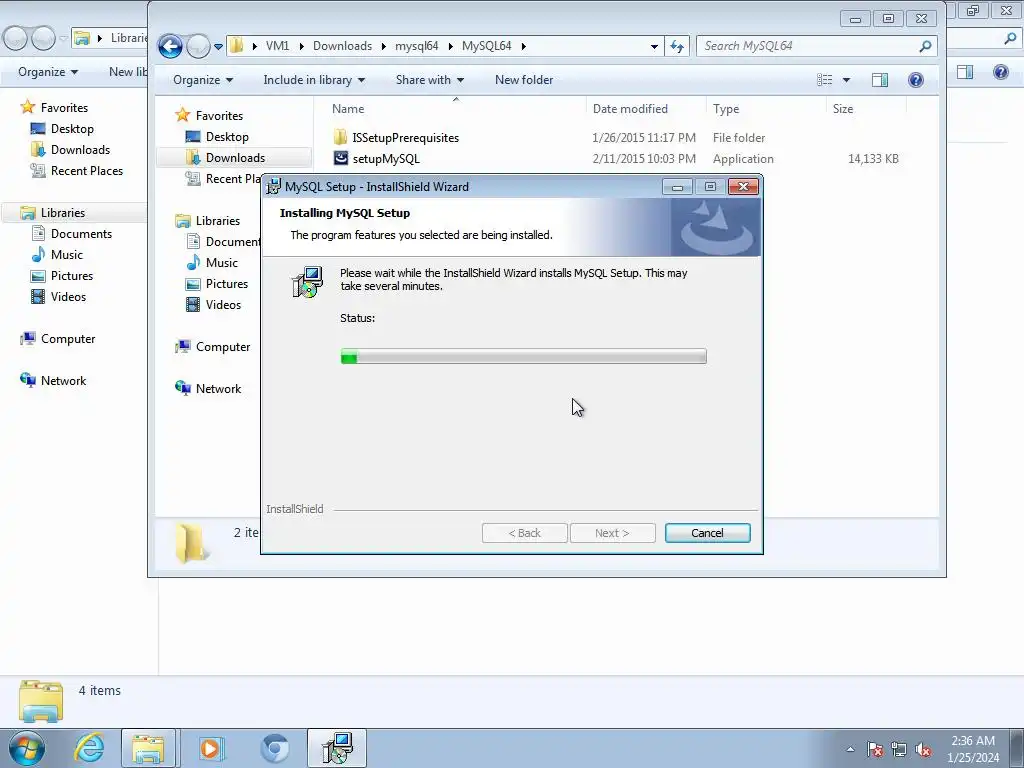
Task: Select Desktop in Libraries window sidebar
Action: pyautogui.click(x=72, y=129)
